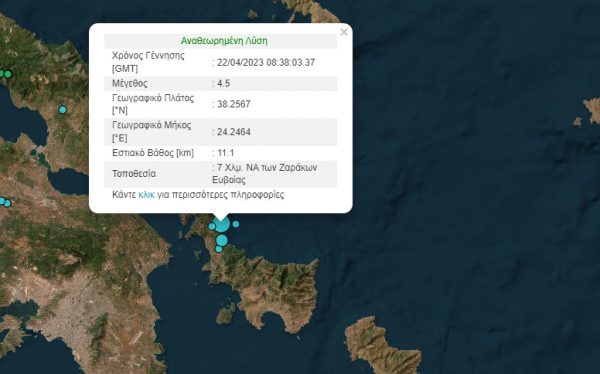Image resolution: width=600 pixels, height=374 pixels.
Task: Click the longitude value 24.2464
Action: (233, 132)
